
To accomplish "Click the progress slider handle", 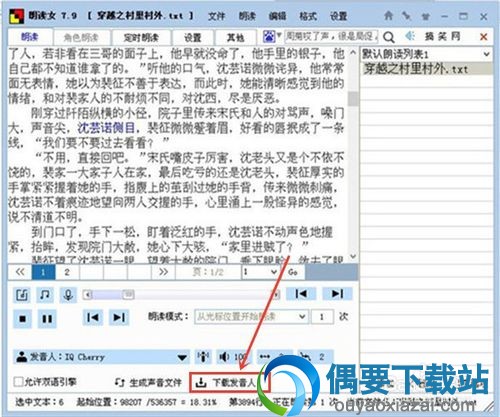I will pyautogui.click(x=128, y=295).
